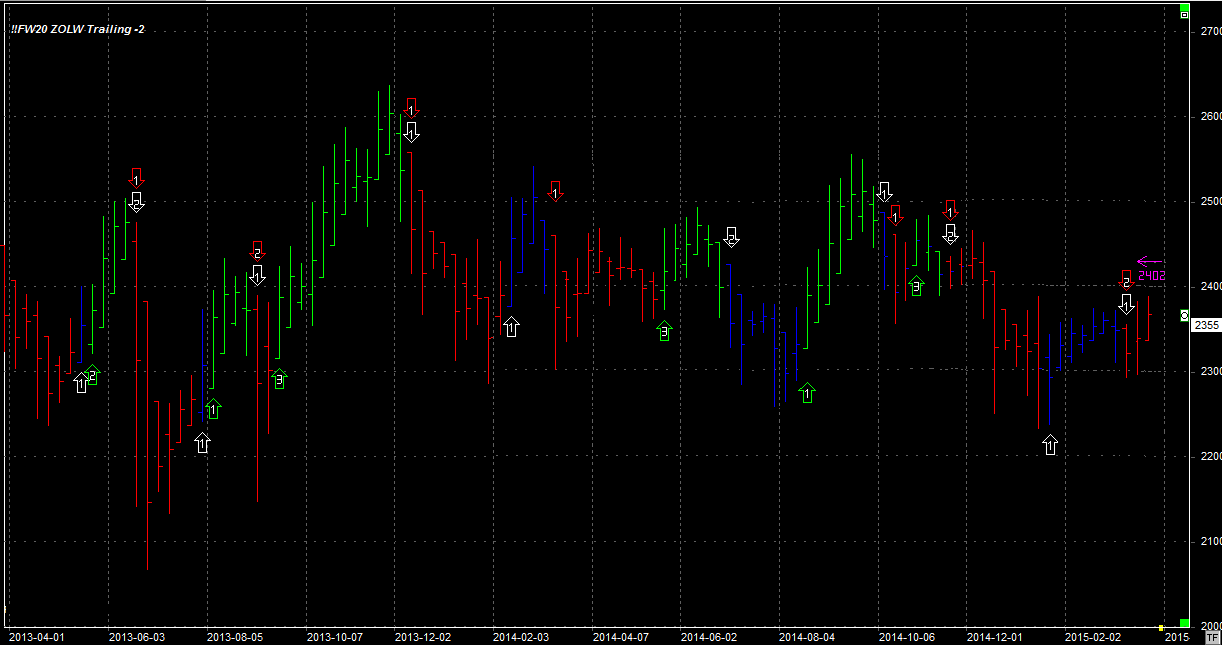Click price axis label 2200
1222x645 pixels.
(x=1210, y=457)
